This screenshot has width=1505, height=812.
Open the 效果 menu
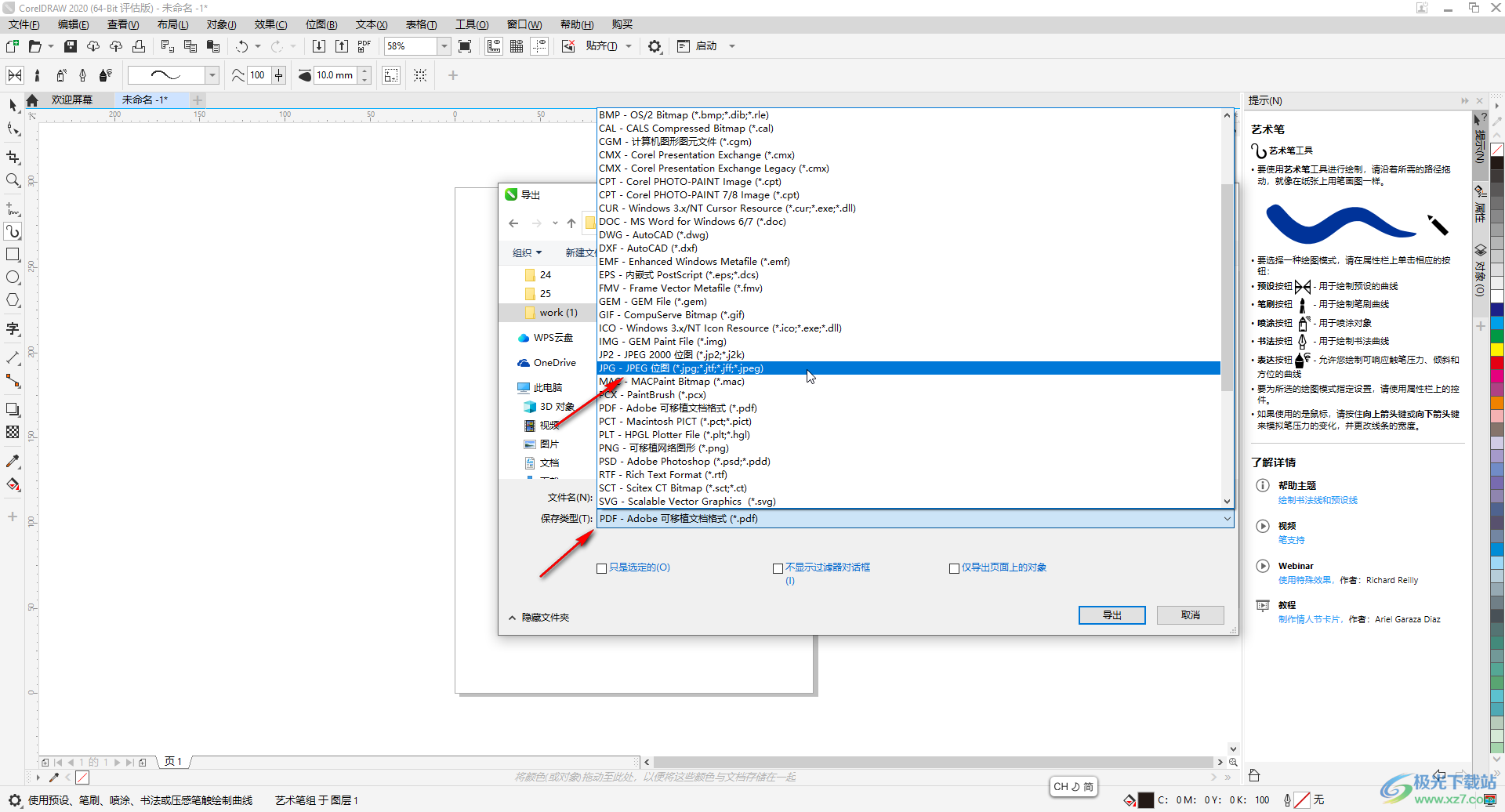click(x=270, y=24)
